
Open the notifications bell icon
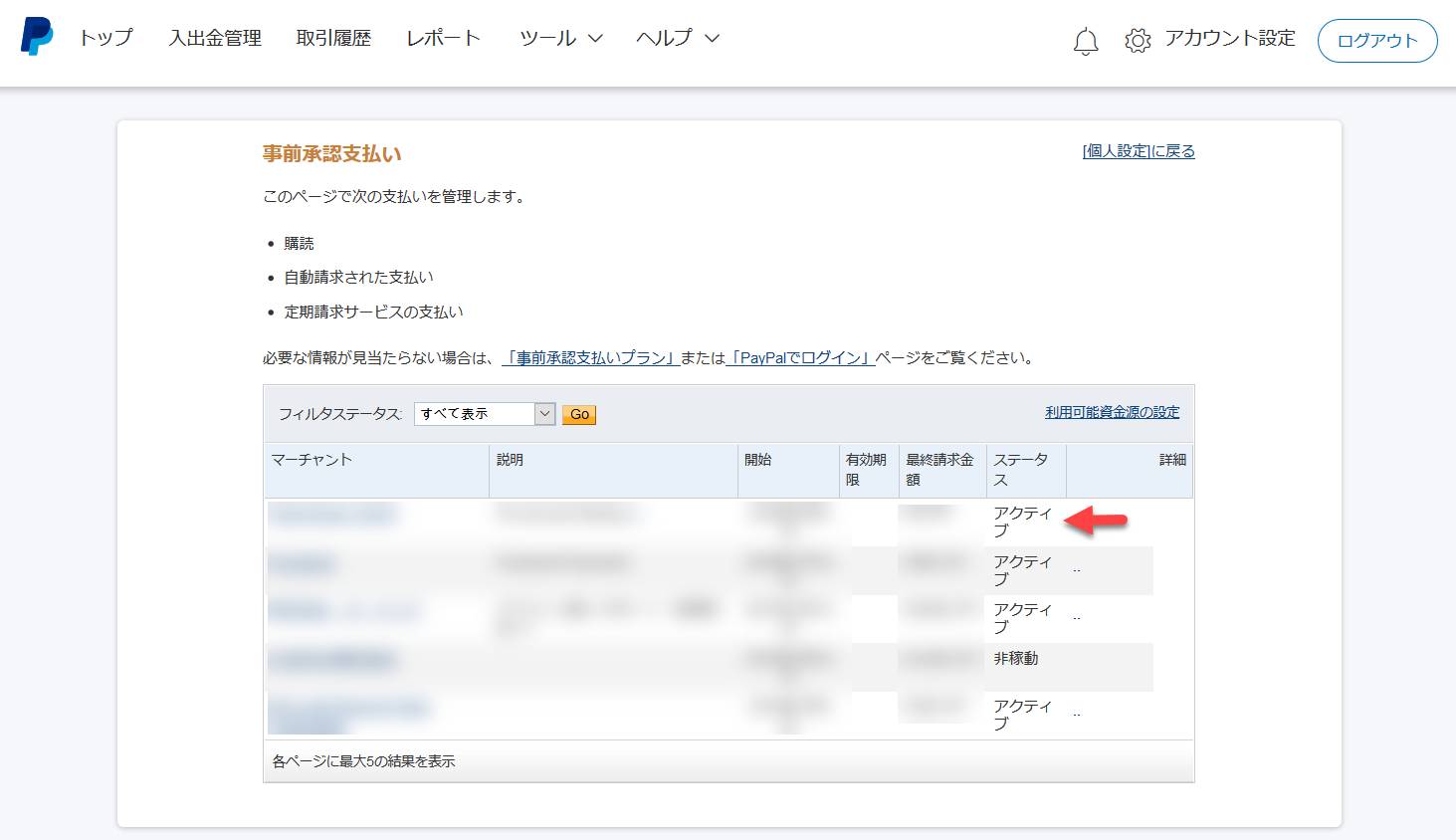click(x=1086, y=41)
